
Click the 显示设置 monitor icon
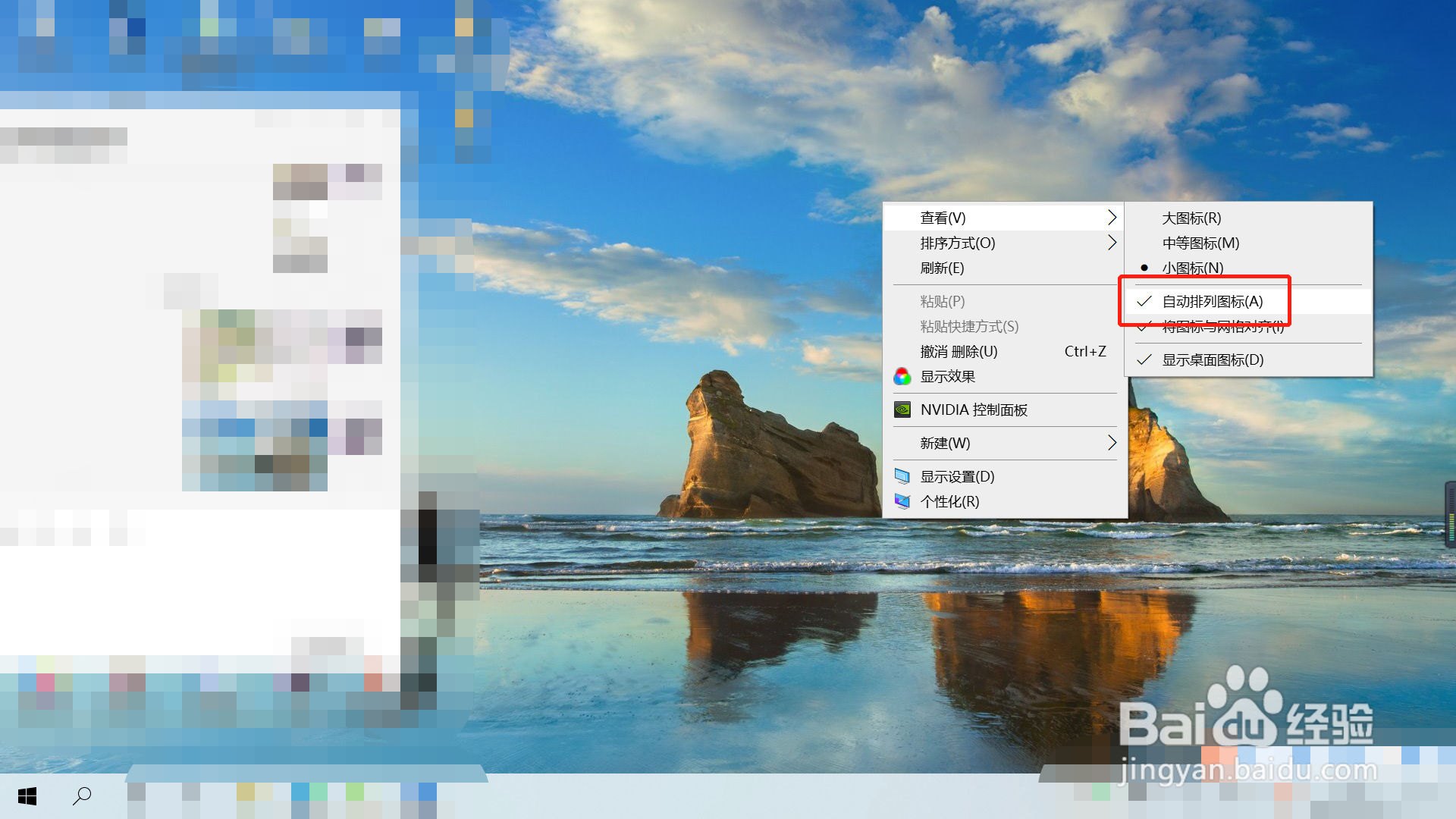[902, 476]
